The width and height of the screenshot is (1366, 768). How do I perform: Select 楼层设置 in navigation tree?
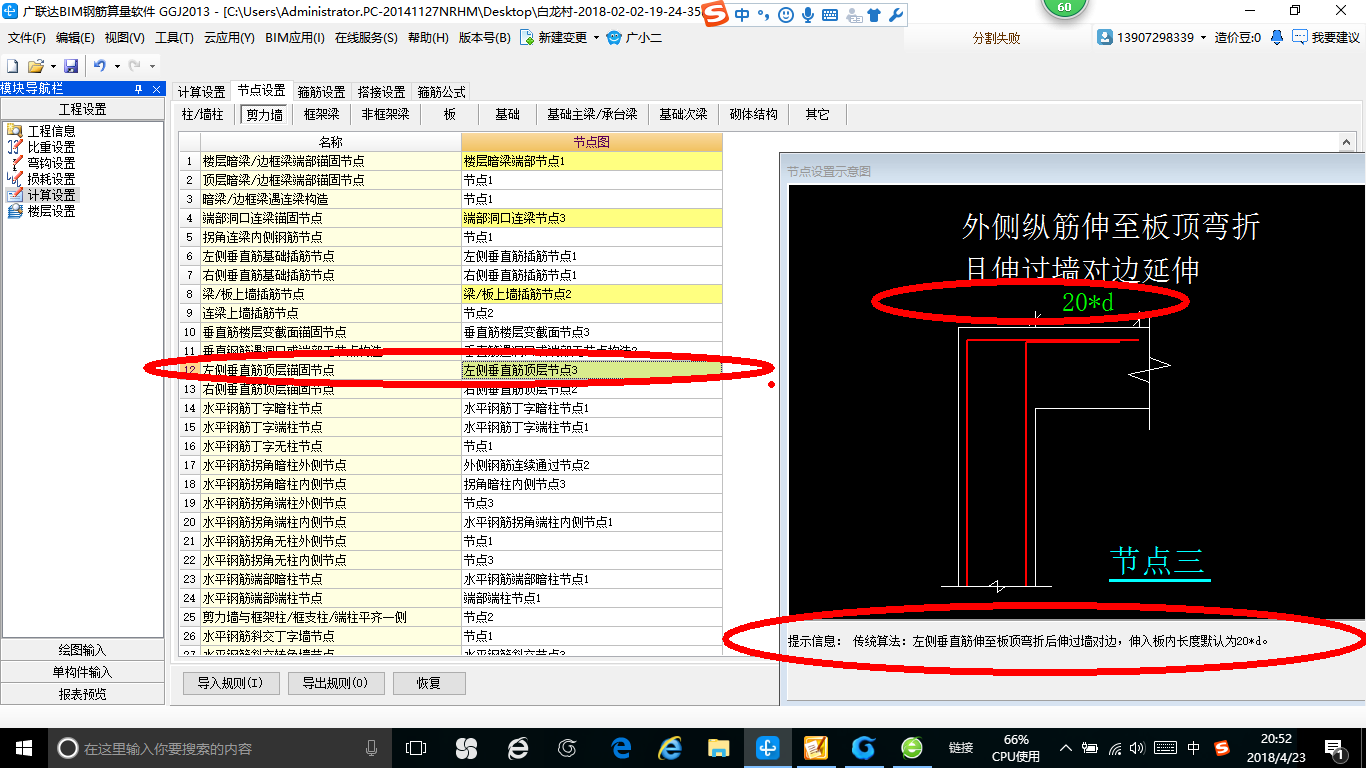(51, 211)
